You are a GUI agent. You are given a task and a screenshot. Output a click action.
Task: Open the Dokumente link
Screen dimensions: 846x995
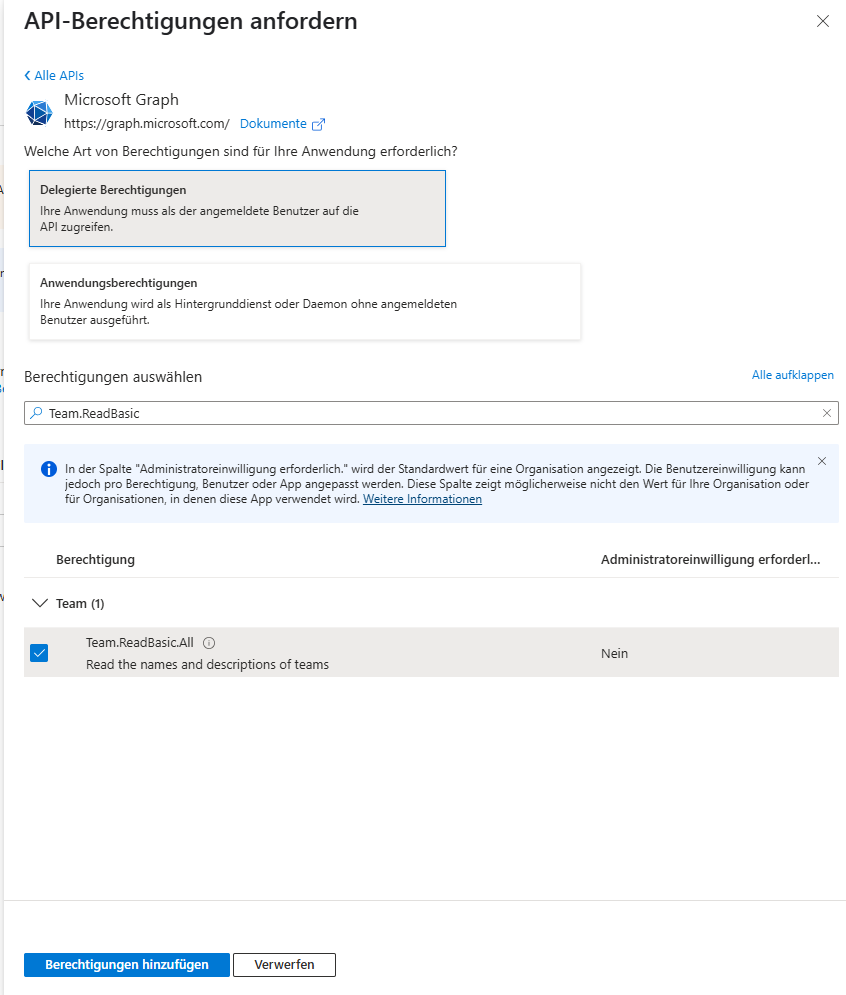273,124
